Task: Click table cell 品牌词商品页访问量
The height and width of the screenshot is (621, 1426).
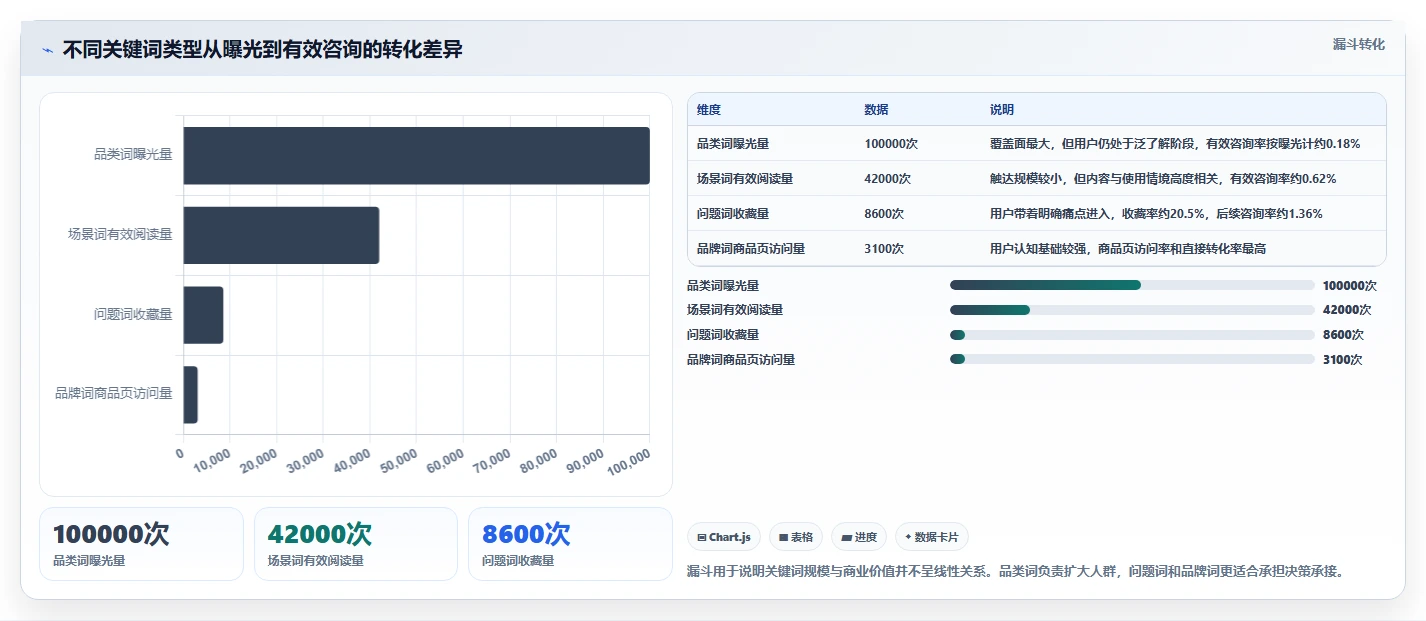Action: tap(751, 248)
